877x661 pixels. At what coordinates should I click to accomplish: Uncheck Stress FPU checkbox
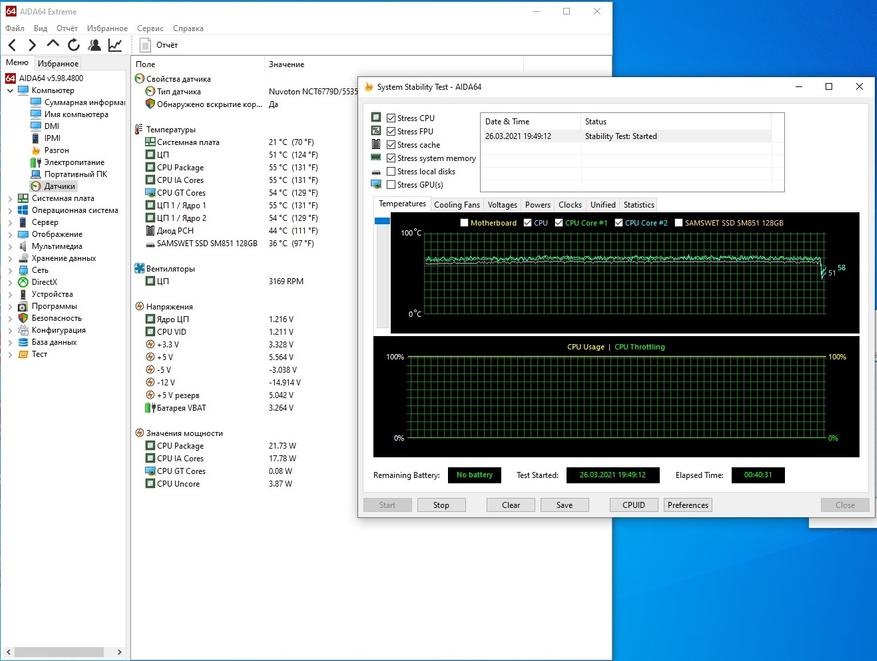click(x=391, y=131)
